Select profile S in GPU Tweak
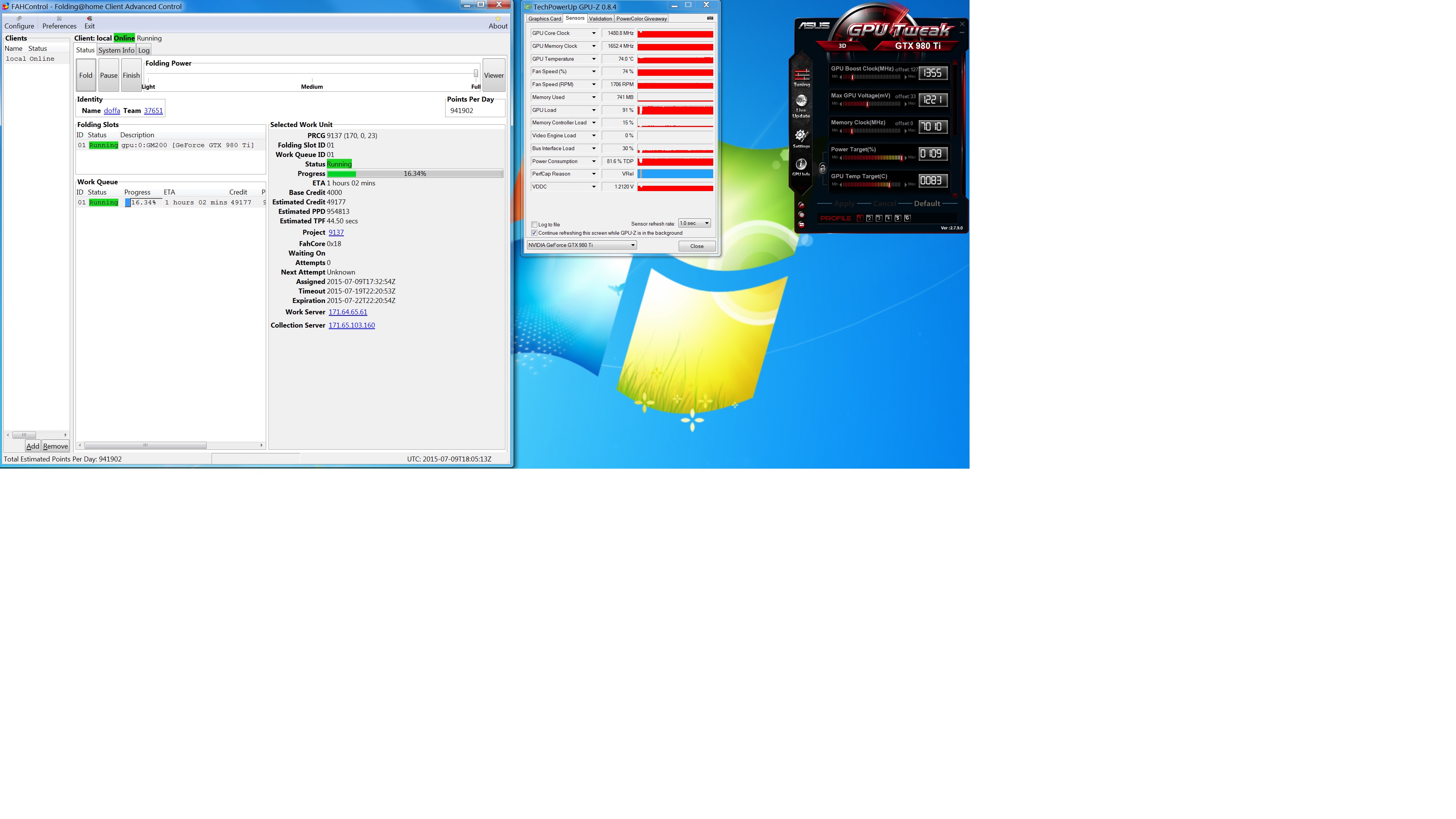The height and width of the screenshot is (819, 1456). (897, 218)
